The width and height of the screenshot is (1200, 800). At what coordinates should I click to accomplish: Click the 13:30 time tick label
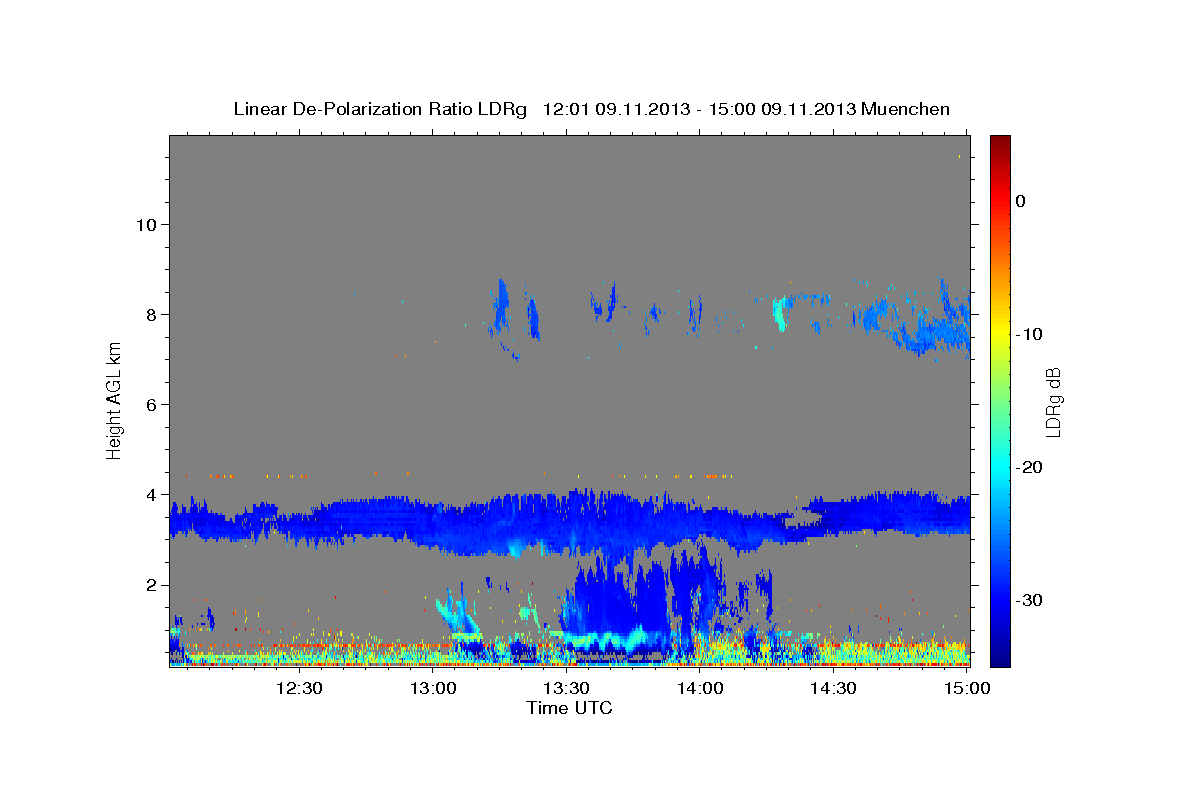pos(566,688)
